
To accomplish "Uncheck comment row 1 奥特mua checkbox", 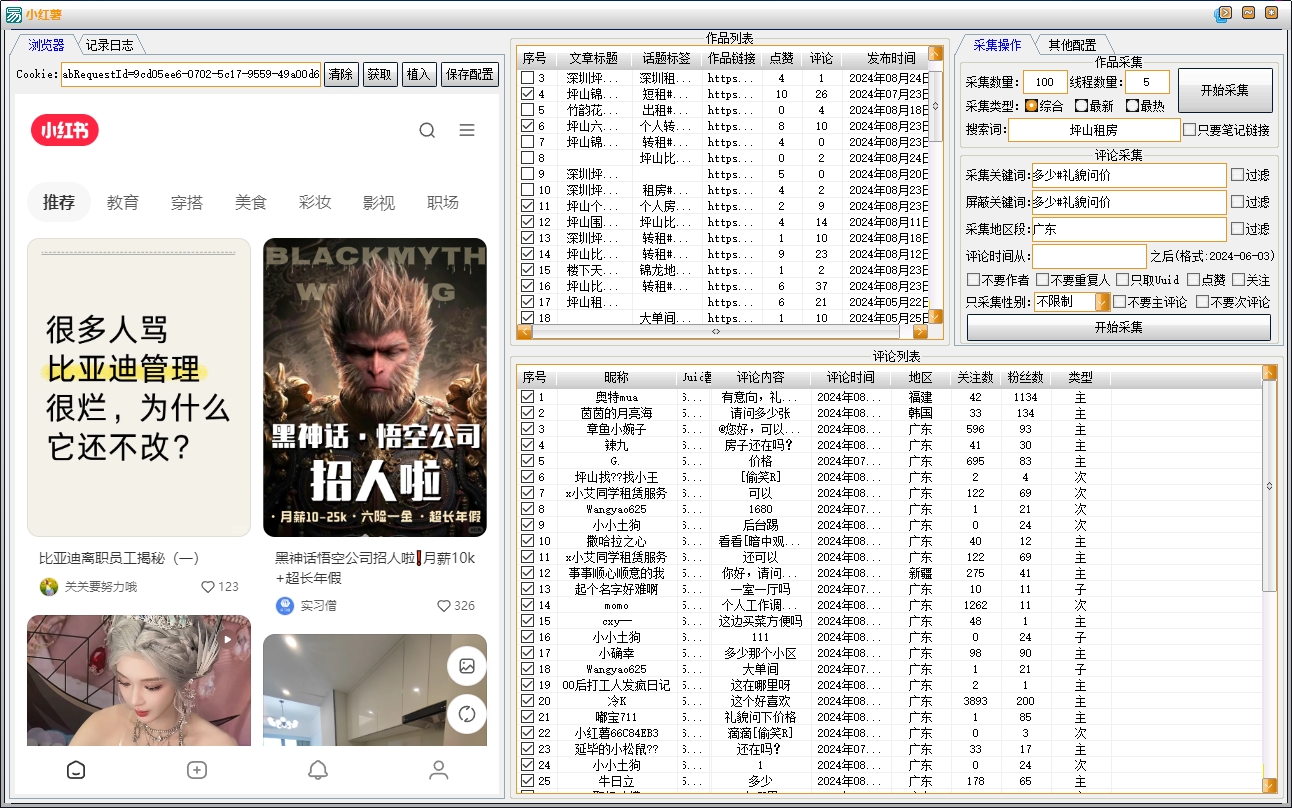I will coord(527,397).
